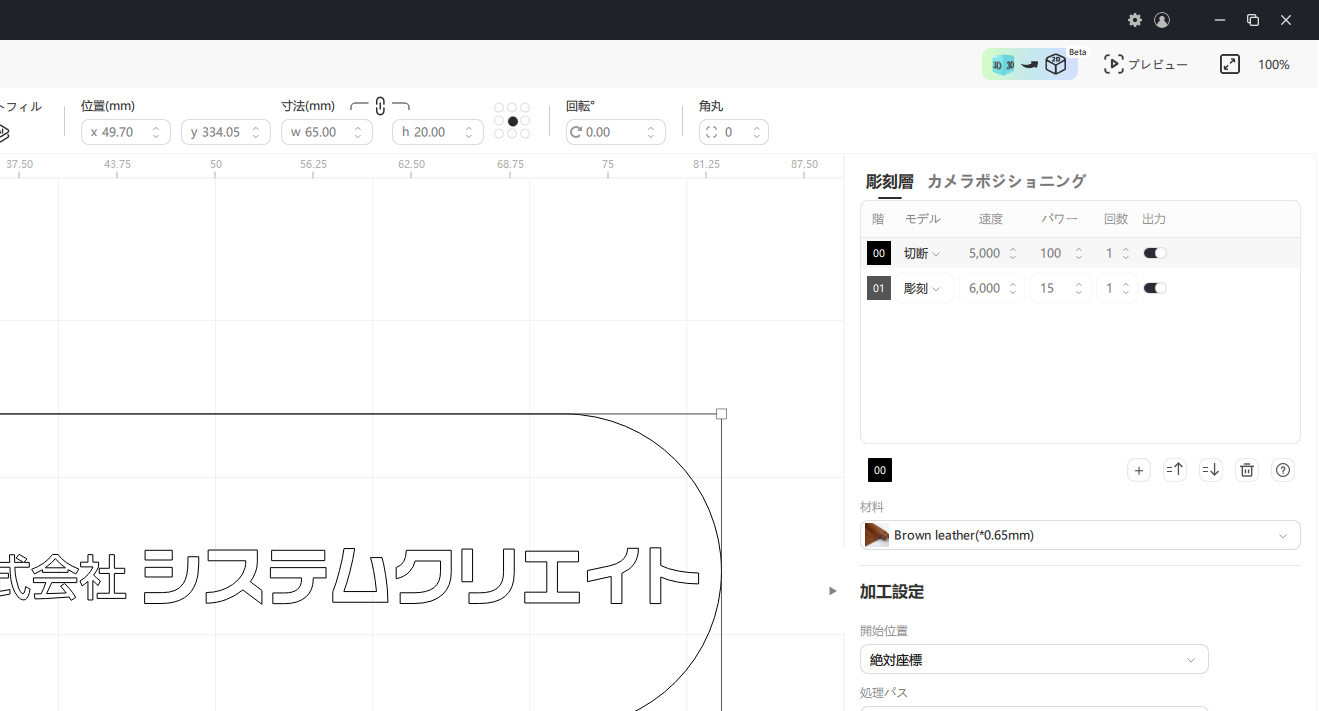Toggle output switch for the 切断 layer

click(1155, 253)
